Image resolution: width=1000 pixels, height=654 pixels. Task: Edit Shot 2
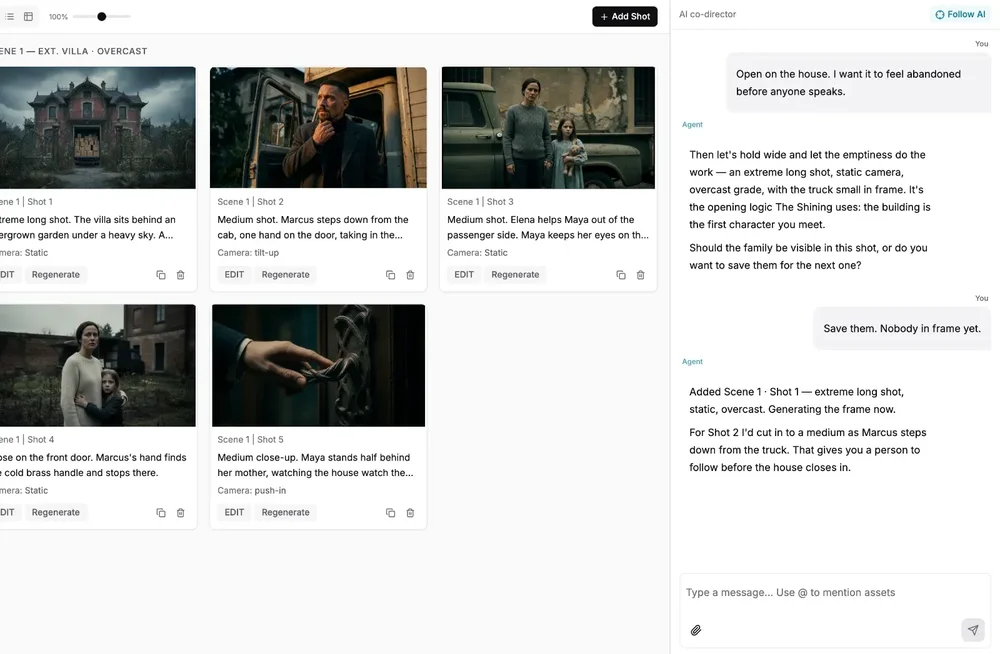pos(234,274)
